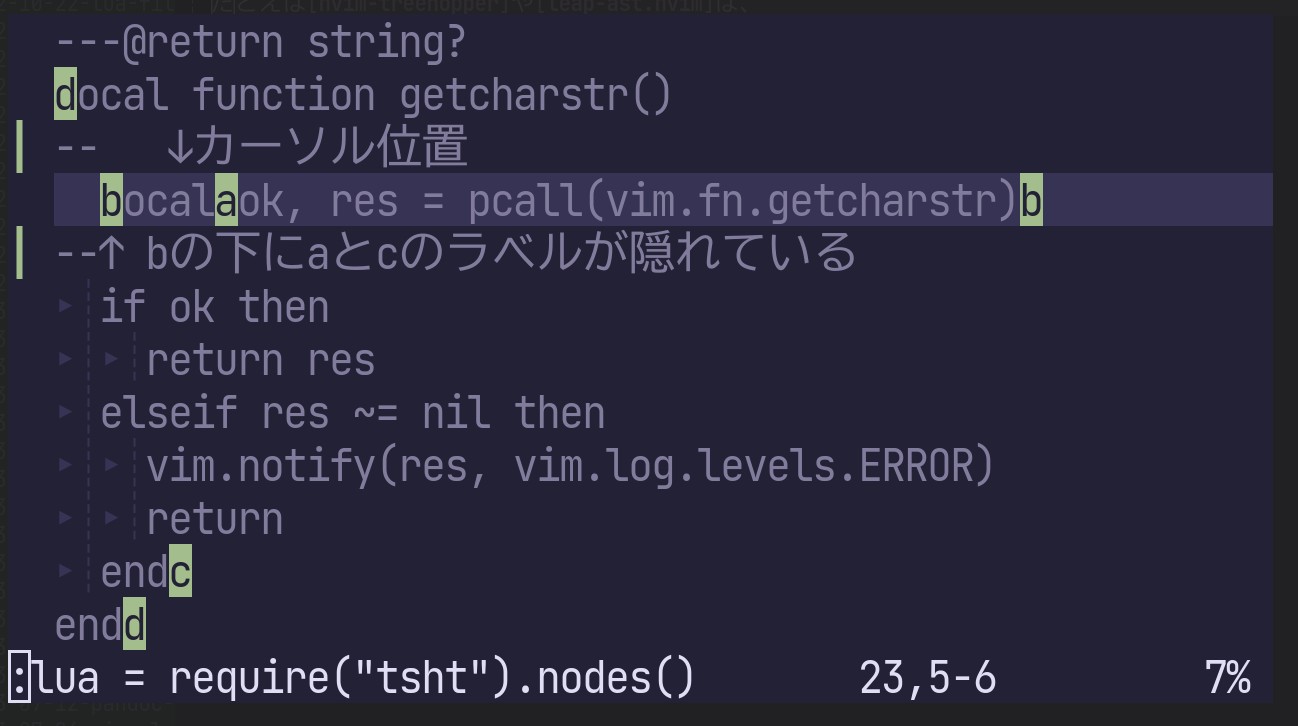Viewport: 1298px width, 726px height.
Task: Click the green "c" label after "end"
Action: 180,573
